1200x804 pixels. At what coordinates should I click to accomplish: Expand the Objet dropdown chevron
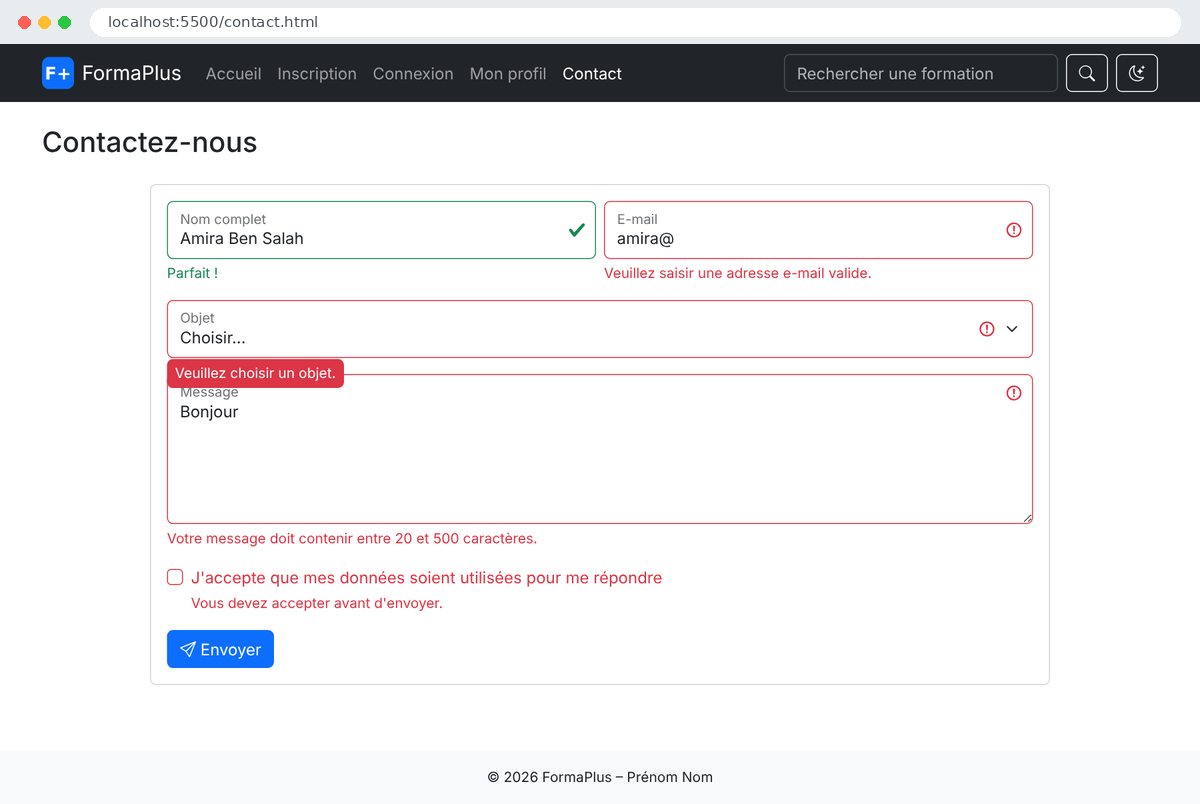[x=1012, y=329]
